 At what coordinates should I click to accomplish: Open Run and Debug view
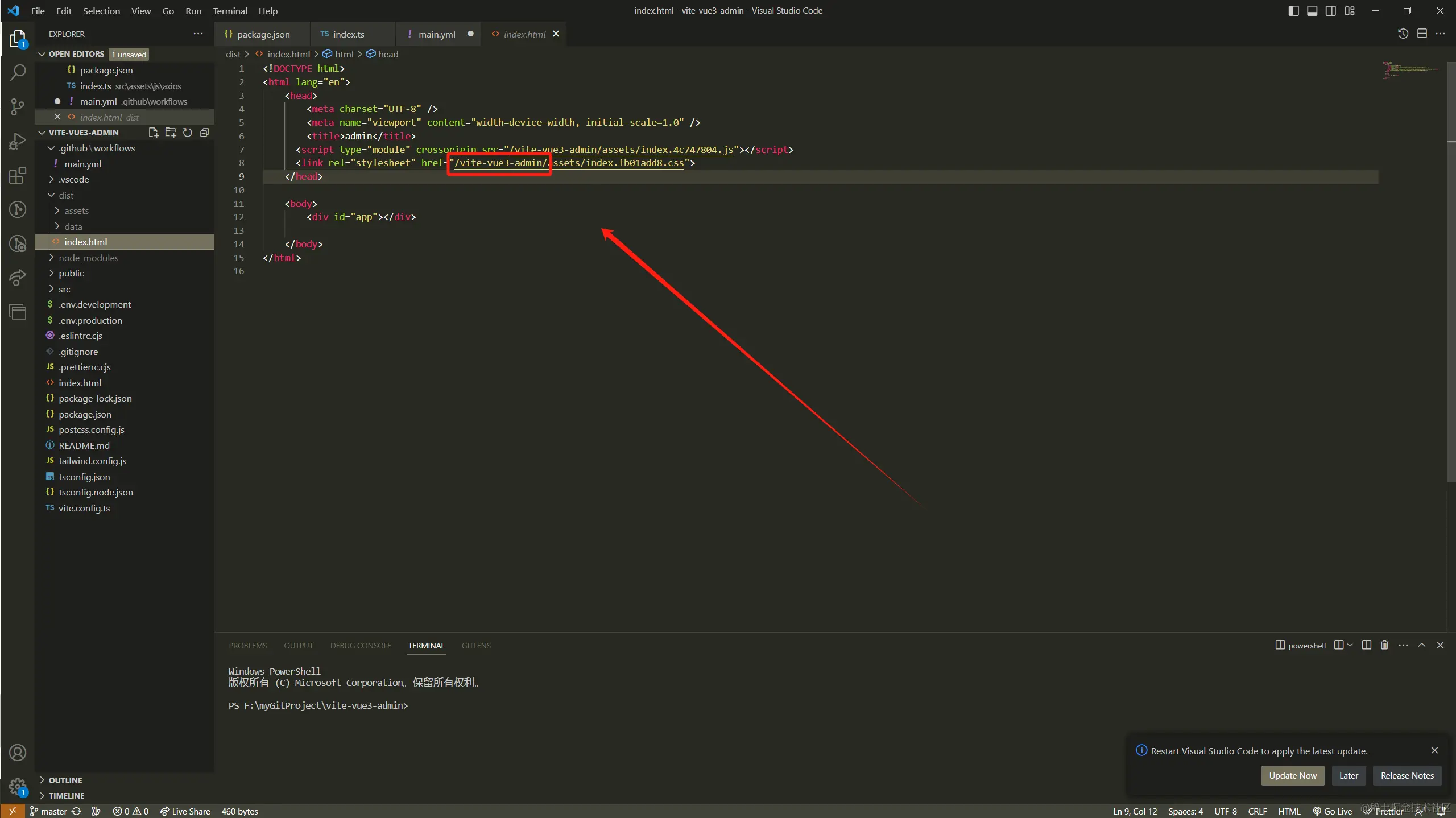coord(18,141)
